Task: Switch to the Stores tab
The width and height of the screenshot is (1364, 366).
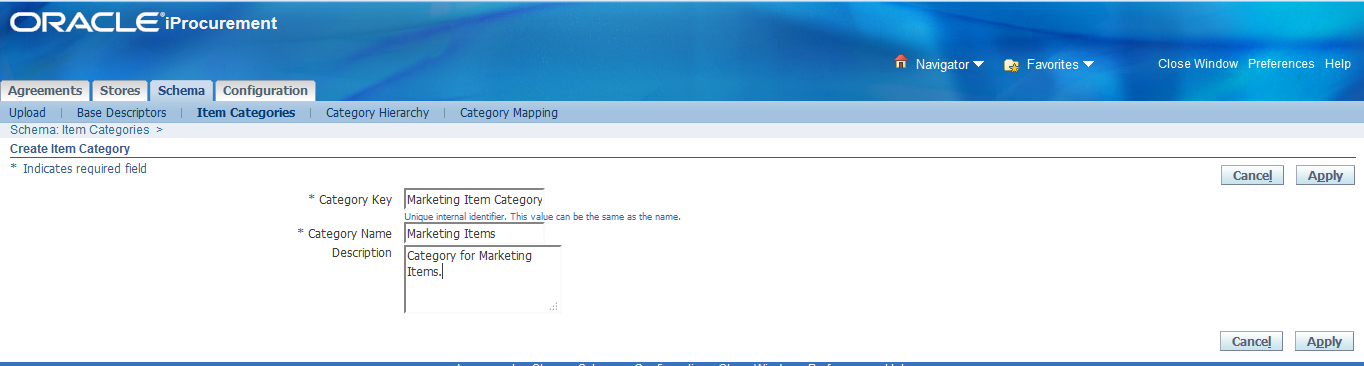Action: [x=120, y=91]
